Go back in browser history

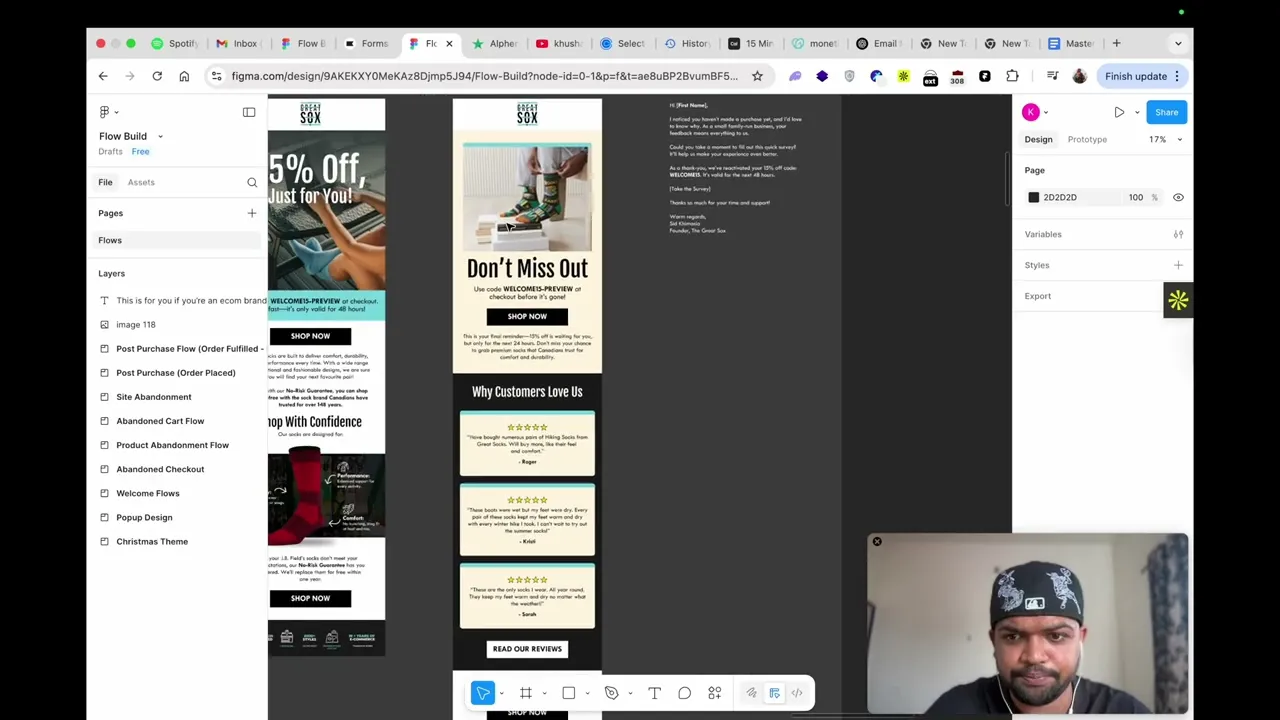[103, 76]
